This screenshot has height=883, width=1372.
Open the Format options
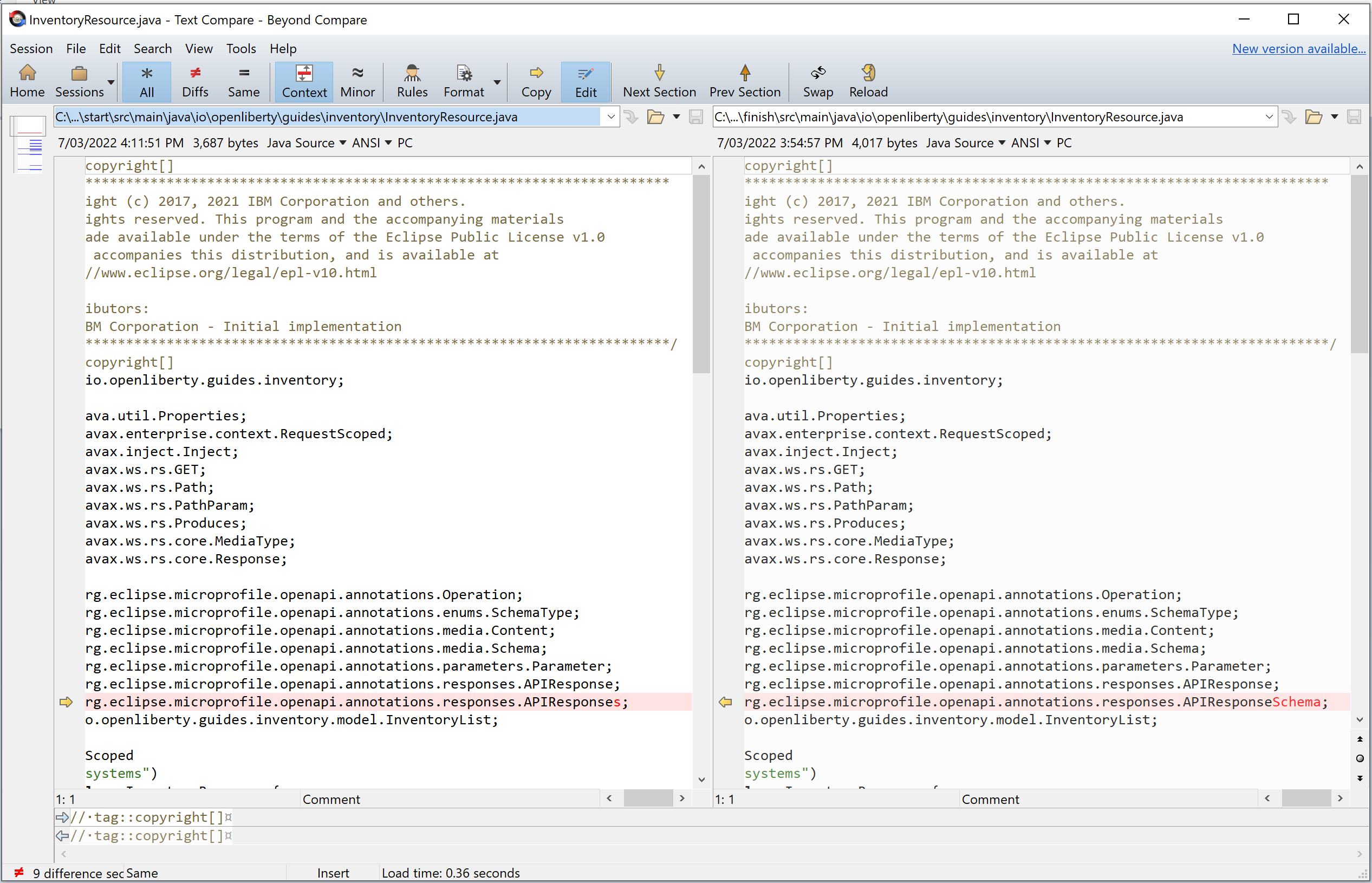coord(463,80)
